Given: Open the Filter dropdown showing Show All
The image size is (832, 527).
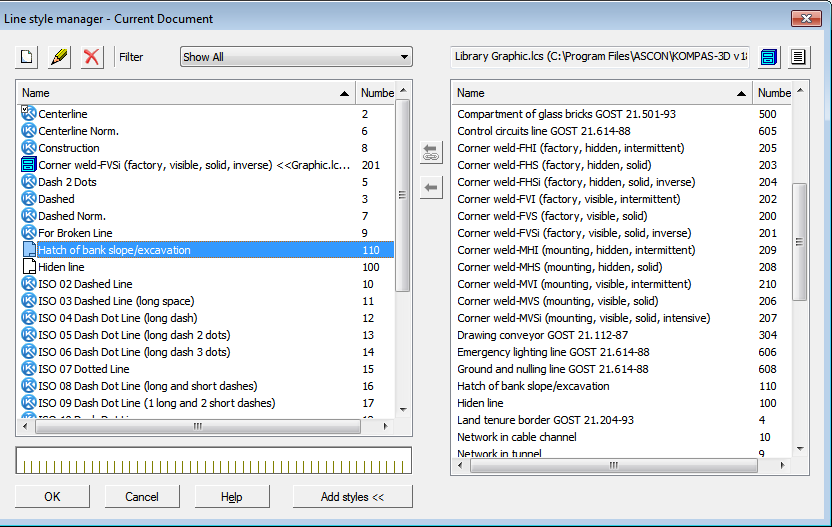Looking at the screenshot, I should [x=296, y=57].
